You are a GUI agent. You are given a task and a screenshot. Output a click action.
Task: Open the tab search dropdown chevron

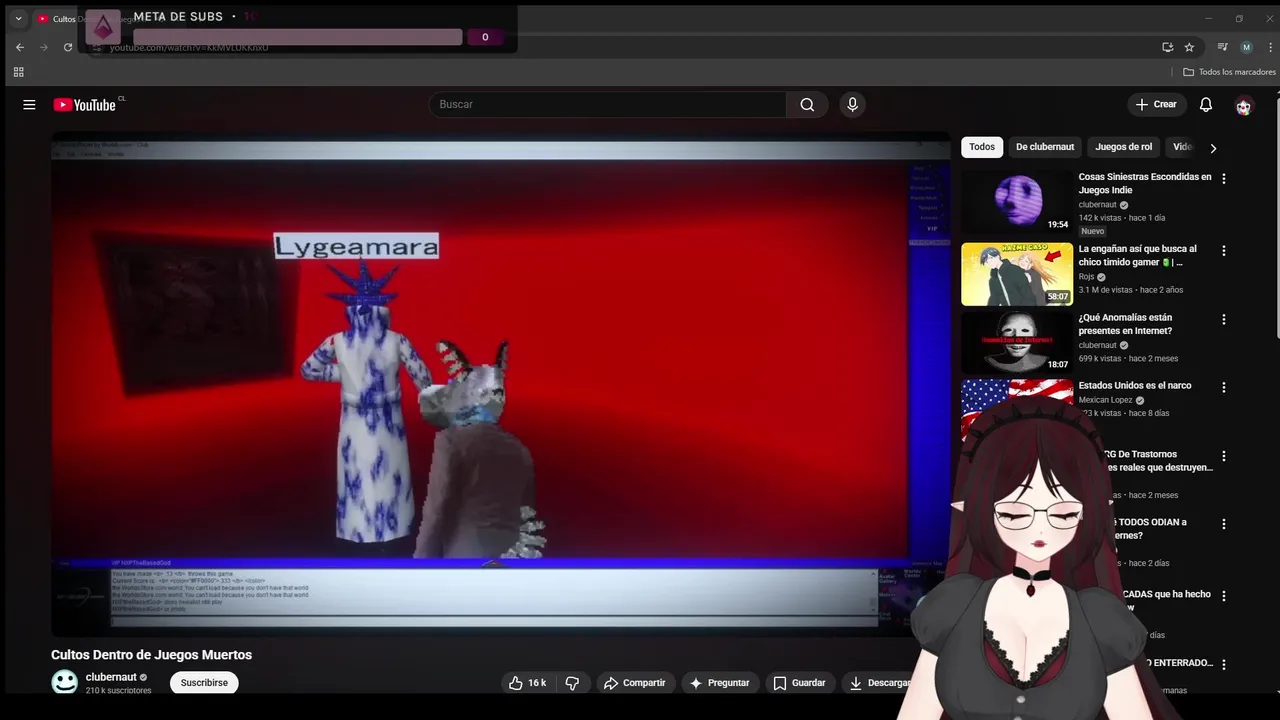click(x=18, y=18)
